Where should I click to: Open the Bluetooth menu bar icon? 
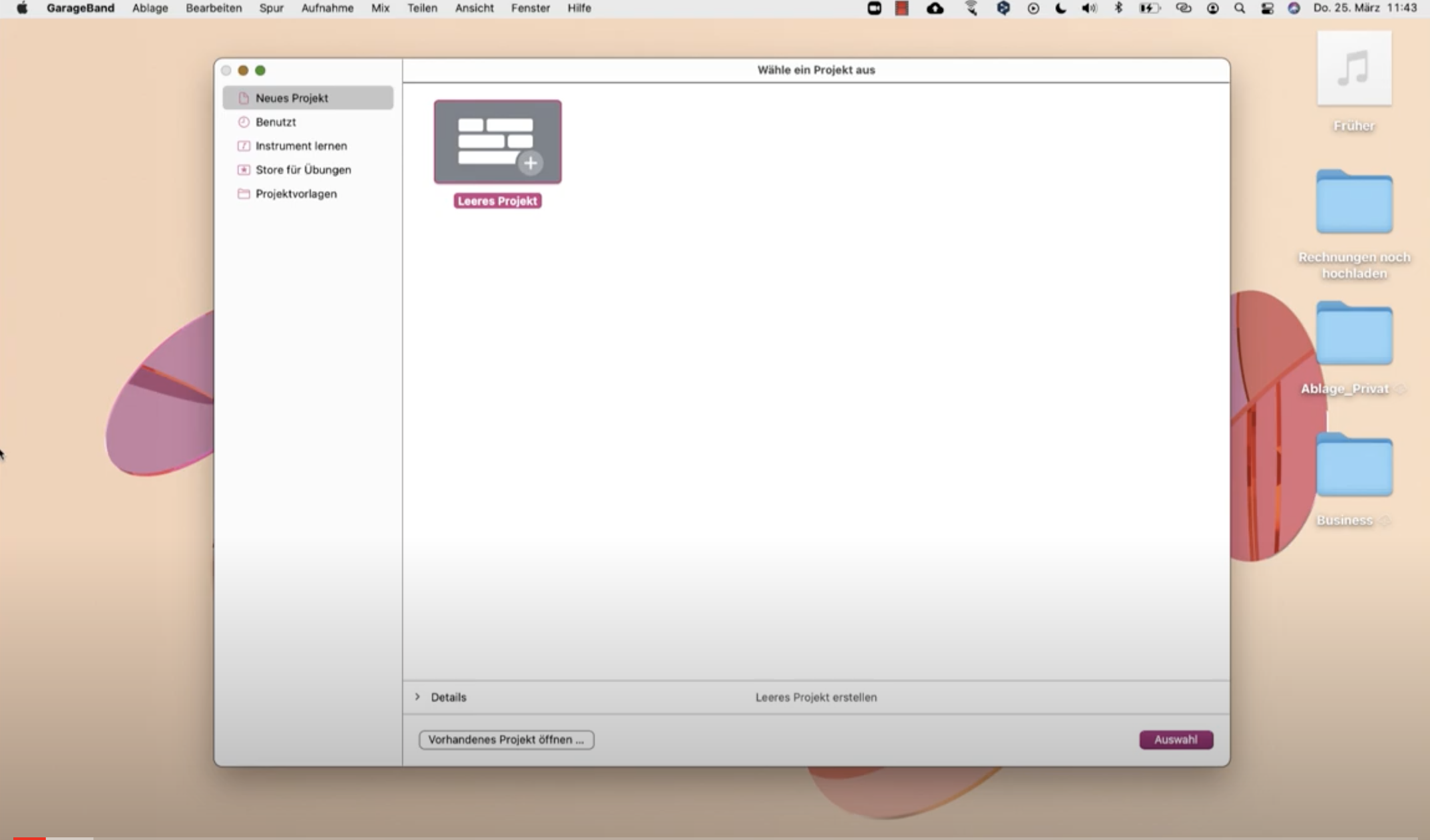pos(1118,8)
